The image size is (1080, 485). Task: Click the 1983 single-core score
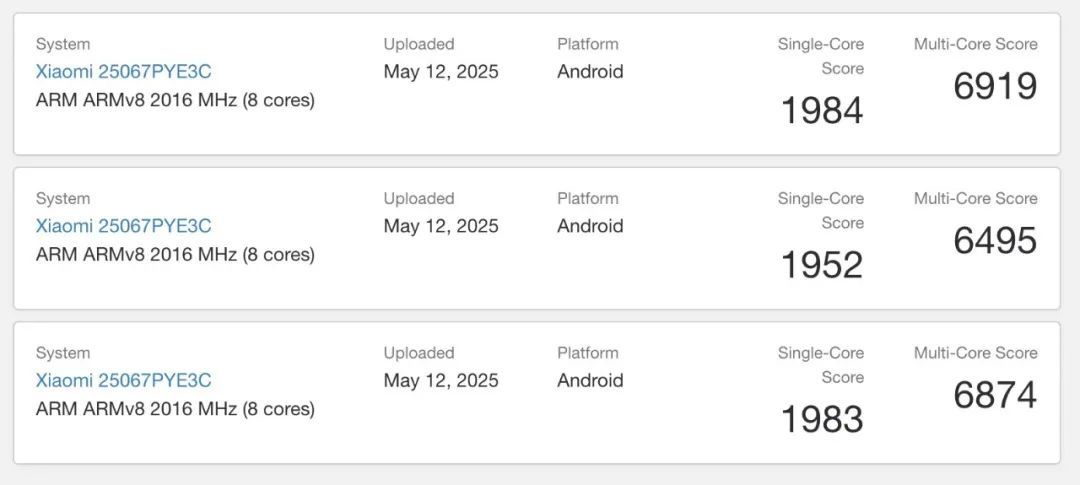pos(821,419)
